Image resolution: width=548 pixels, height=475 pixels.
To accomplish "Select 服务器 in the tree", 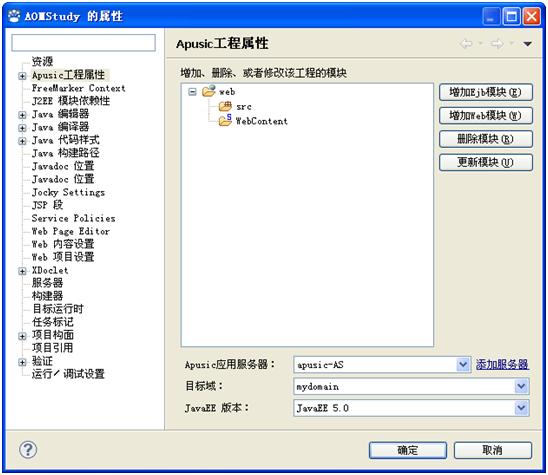I will 48,283.
